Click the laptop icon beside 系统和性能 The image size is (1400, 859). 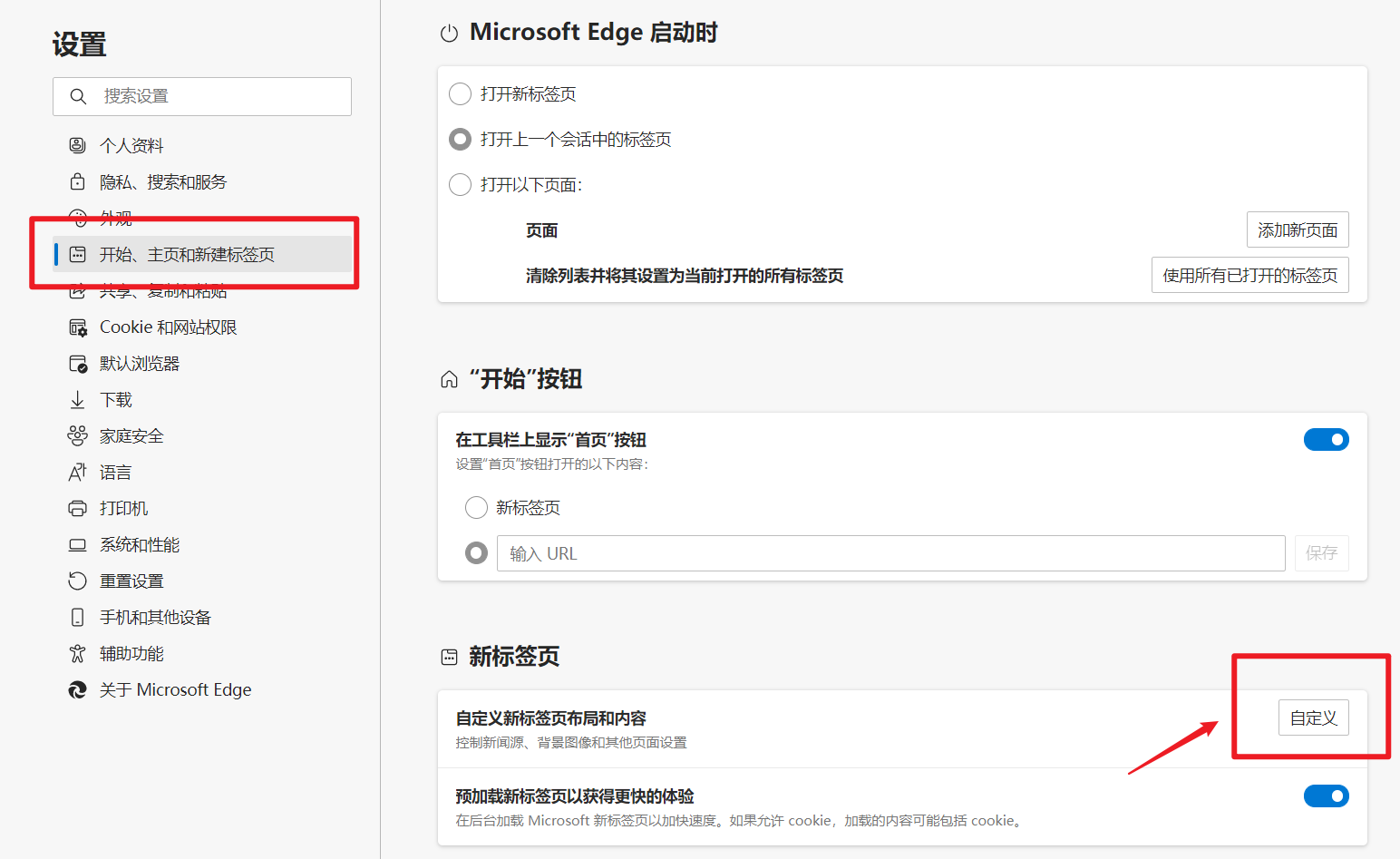tap(78, 544)
